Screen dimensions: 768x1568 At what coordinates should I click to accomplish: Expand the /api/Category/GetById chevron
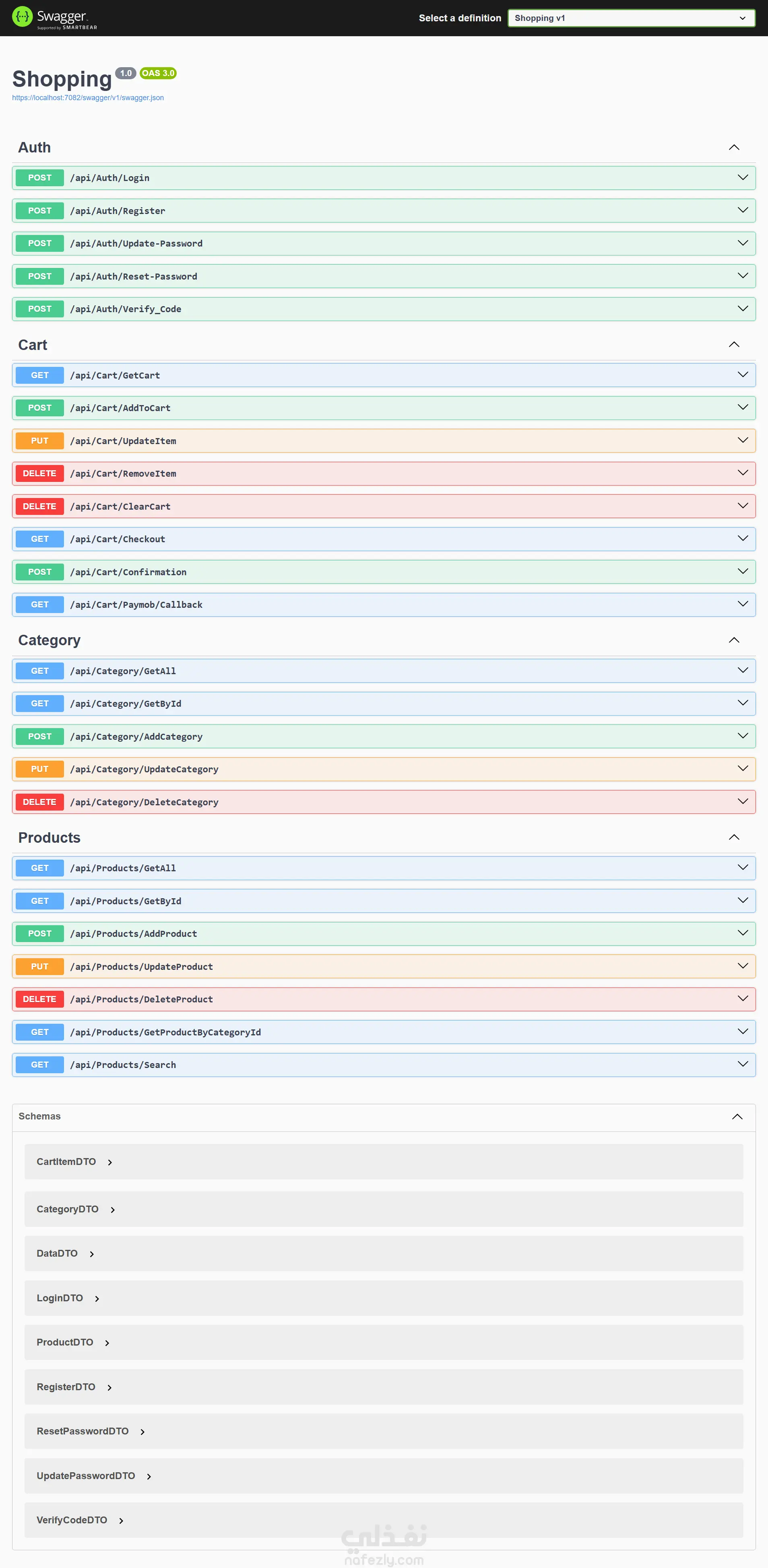click(742, 703)
